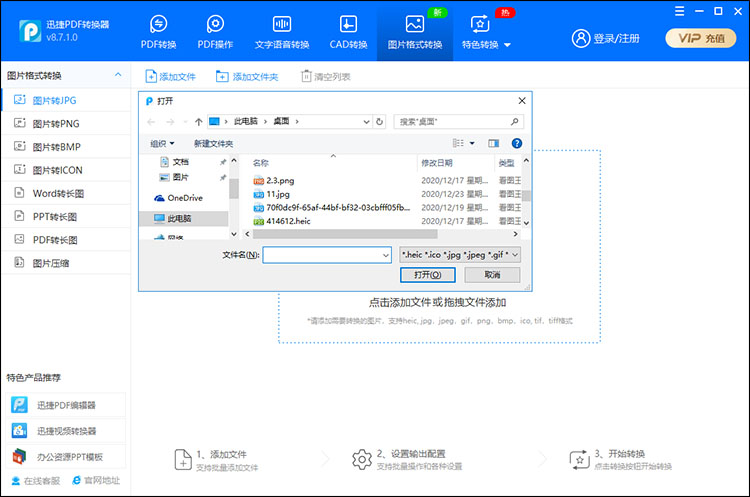Viewport: 750px width, 497px height.
Task: Open 办公资源PPT模板 recommendation
Action: pyautogui.click(x=66, y=457)
